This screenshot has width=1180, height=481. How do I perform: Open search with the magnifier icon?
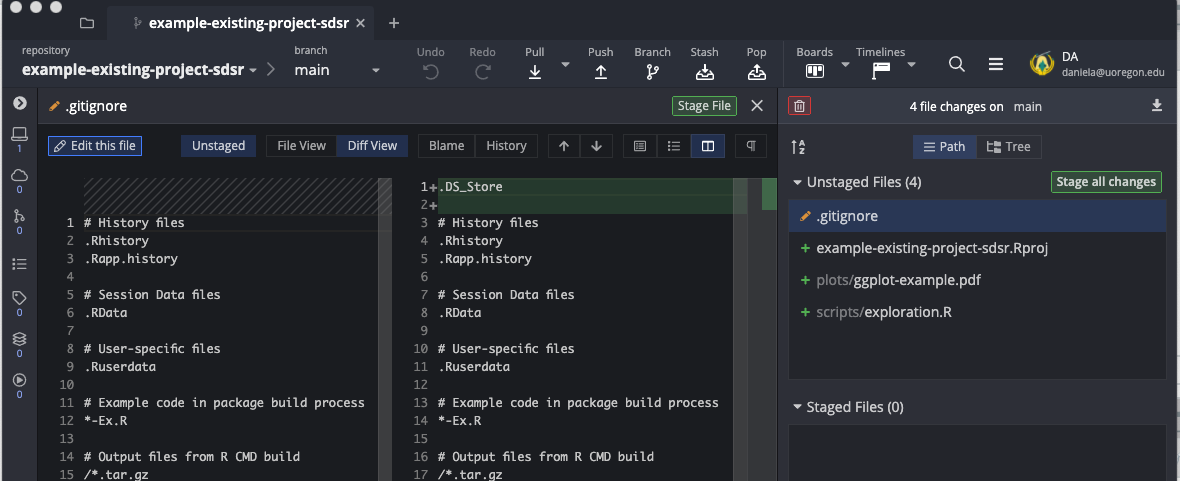[956, 65]
